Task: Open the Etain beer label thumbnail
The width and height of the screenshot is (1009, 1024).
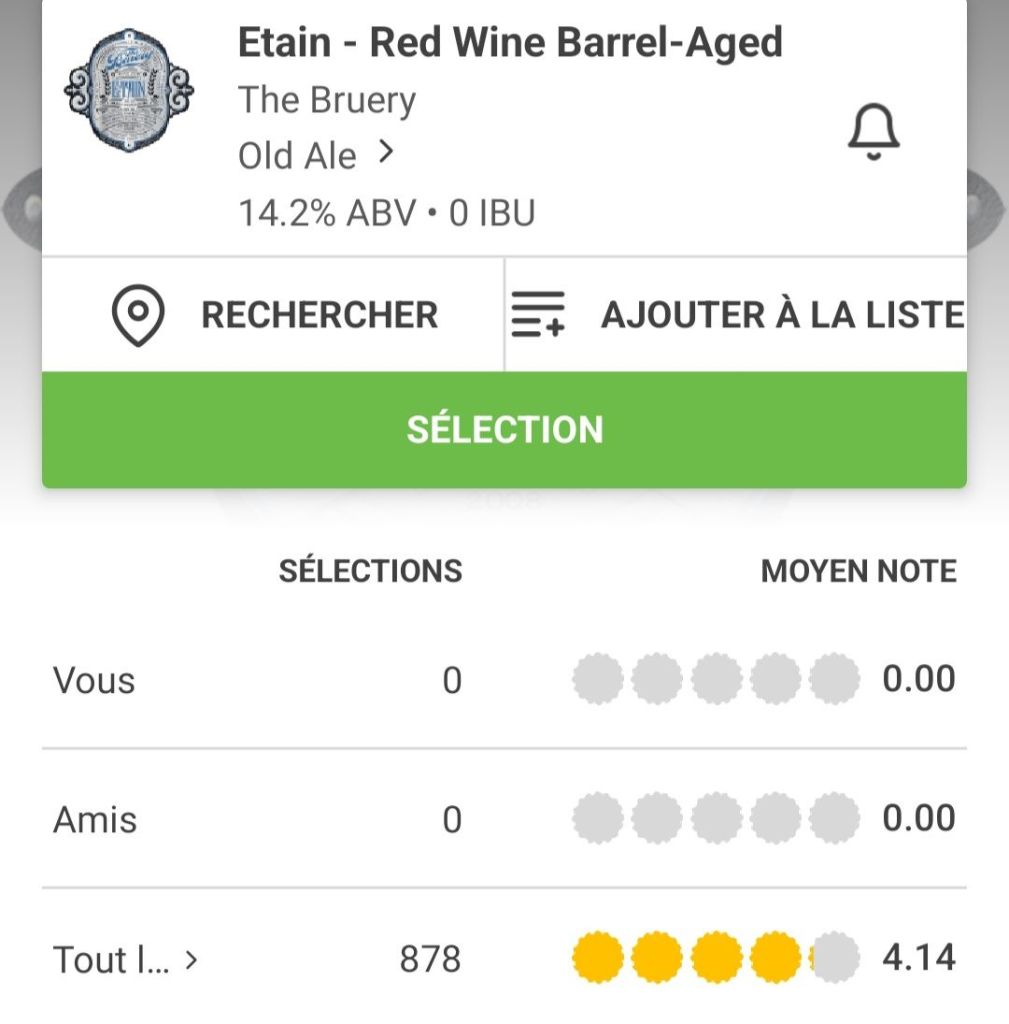Action: 128,92
